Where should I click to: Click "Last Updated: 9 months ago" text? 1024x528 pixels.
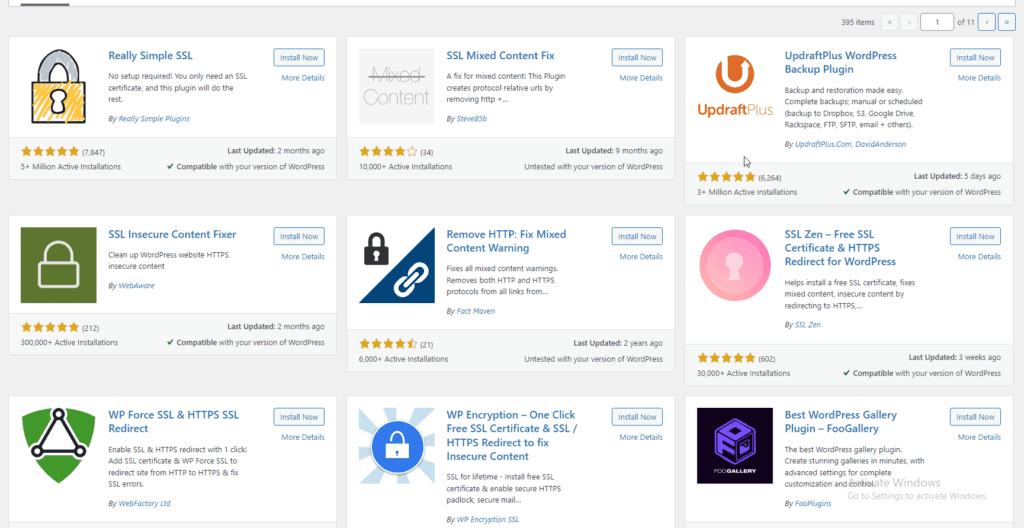(614, 151)
